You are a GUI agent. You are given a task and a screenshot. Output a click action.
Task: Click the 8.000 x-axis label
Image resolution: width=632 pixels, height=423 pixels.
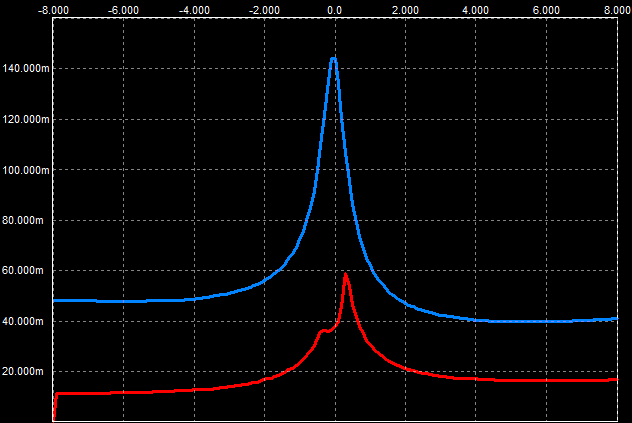tap(617, 10)
